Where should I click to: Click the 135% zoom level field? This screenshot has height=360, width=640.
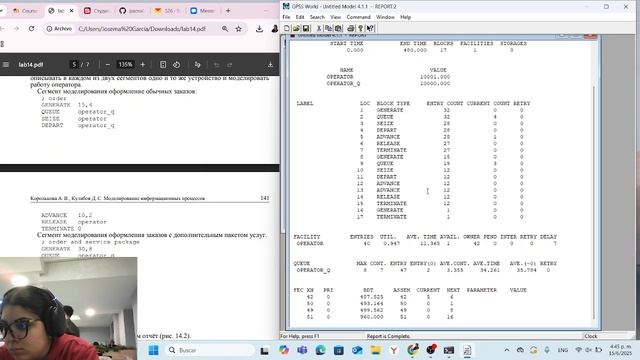pyautogui.click(x=125, y=64)
